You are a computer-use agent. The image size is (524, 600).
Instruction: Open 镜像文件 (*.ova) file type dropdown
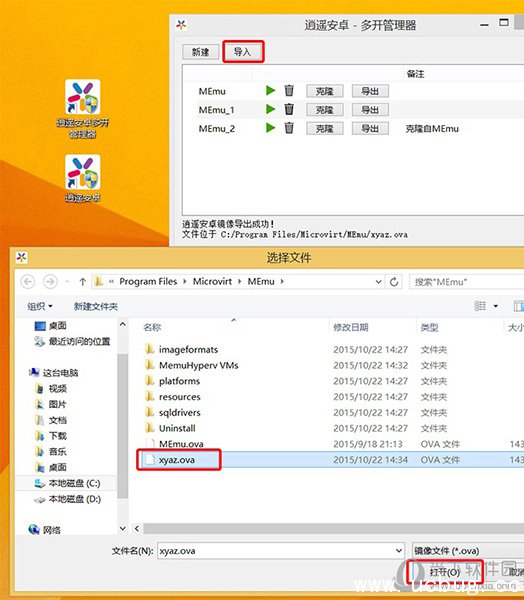(468, 551)
